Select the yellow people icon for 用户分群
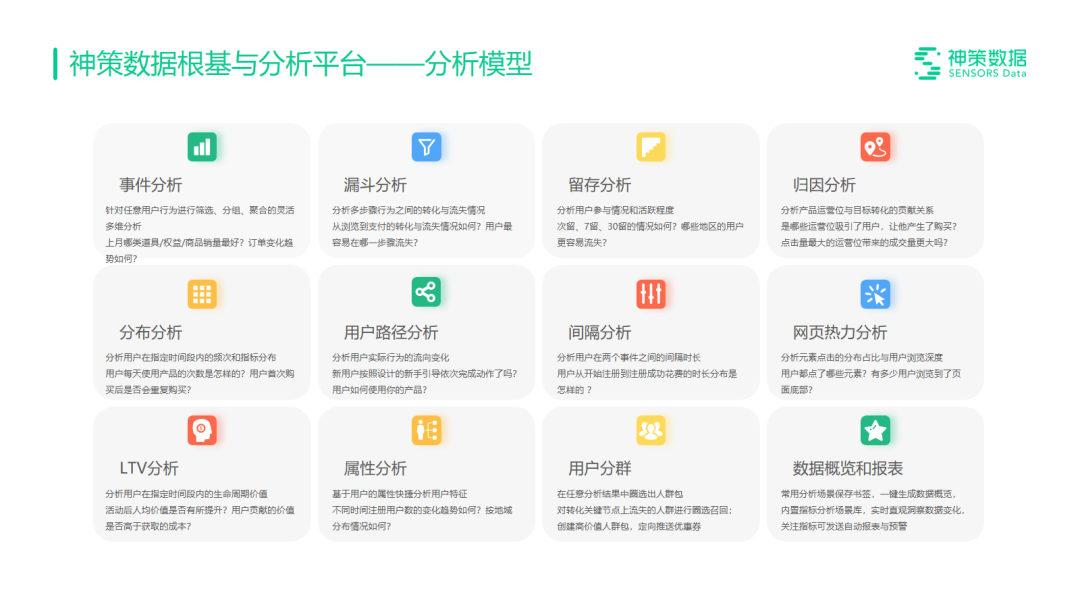 pos(651,430)
